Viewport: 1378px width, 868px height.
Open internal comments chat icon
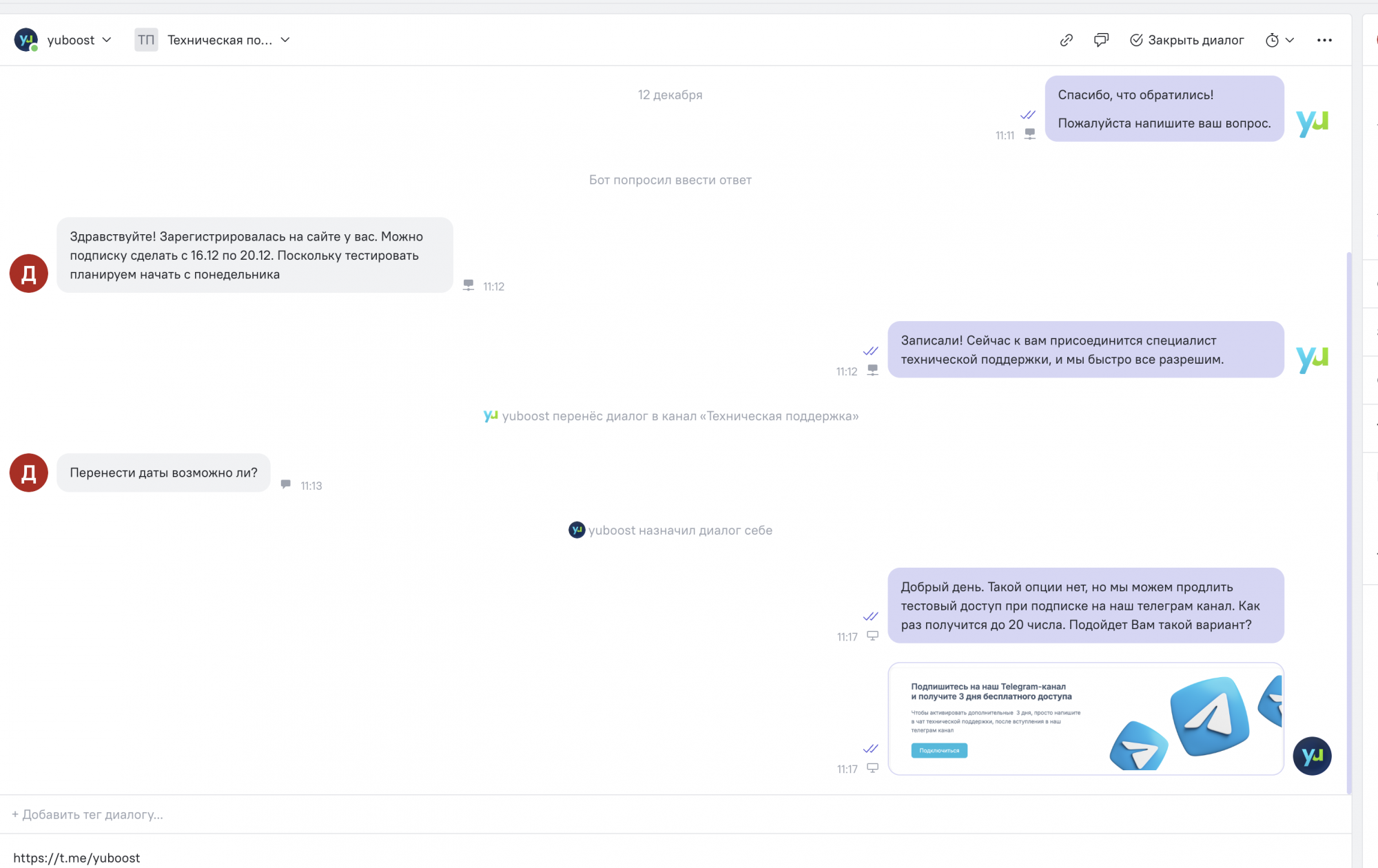tap(1101, 40)
